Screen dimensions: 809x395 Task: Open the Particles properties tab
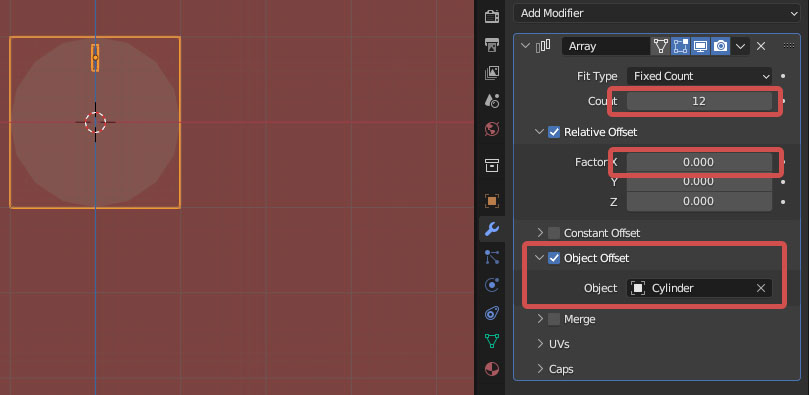point(492,257)
